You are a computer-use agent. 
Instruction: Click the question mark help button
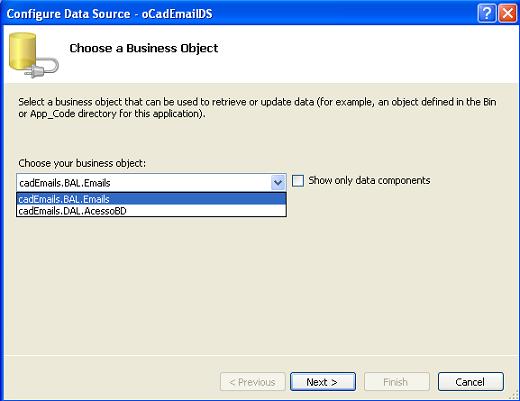487,13
